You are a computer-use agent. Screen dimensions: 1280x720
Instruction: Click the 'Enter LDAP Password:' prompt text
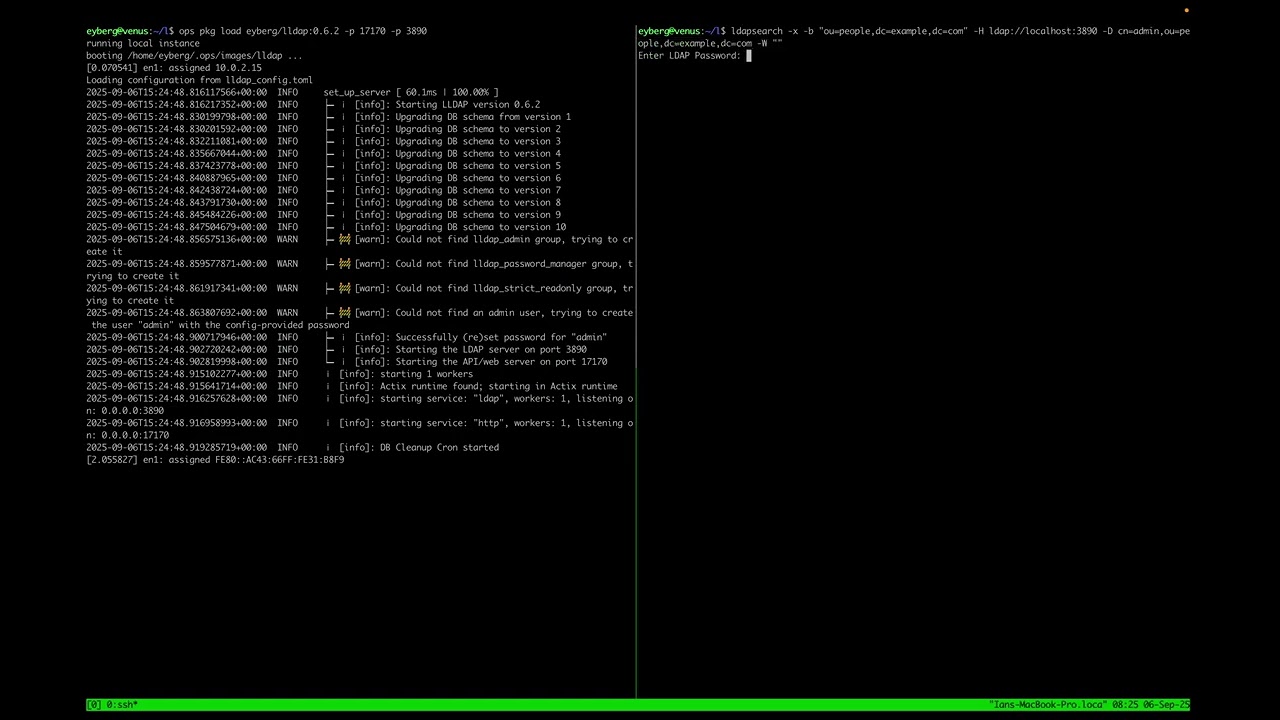click(689, 56)
